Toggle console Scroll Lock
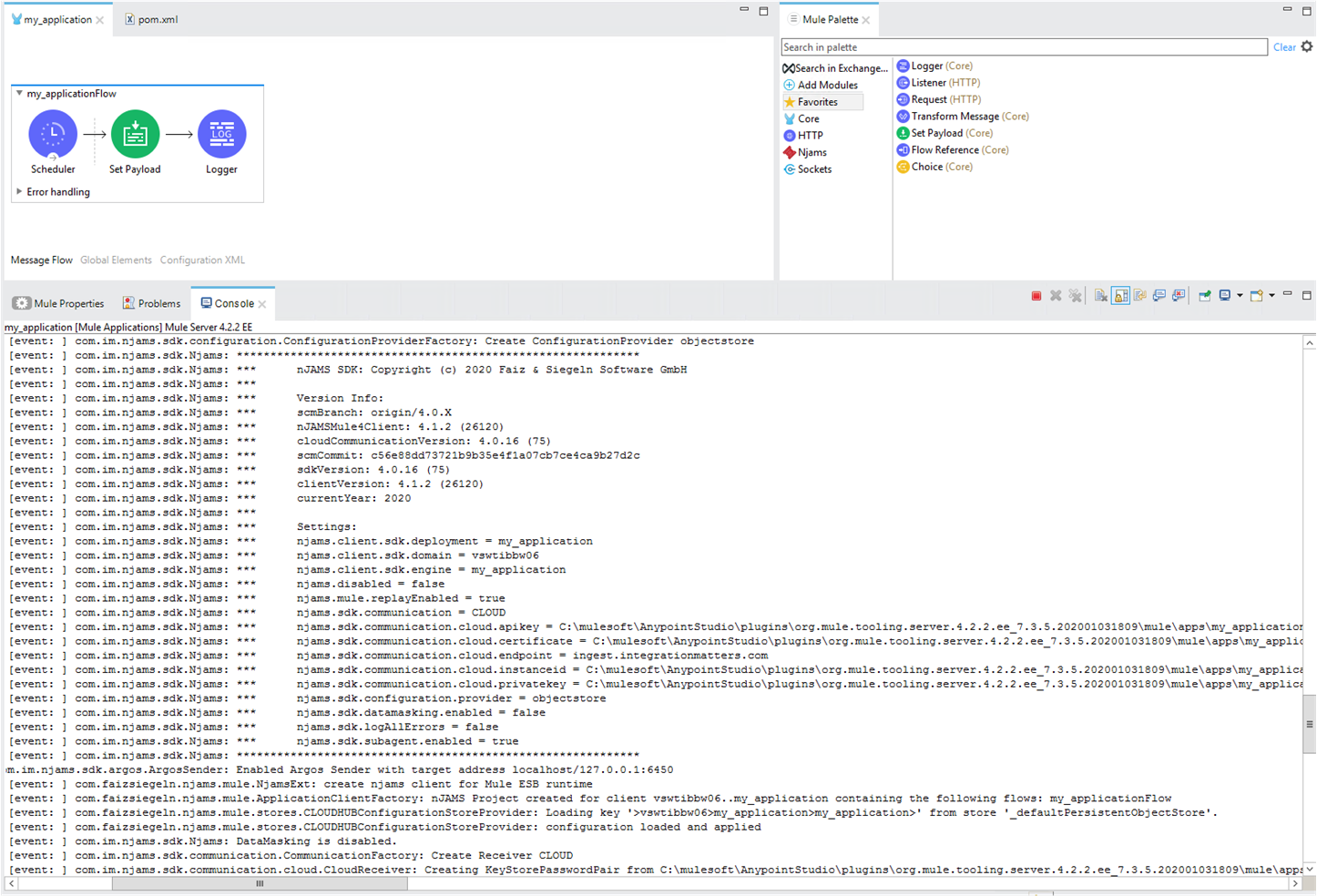 [1121, 296]
